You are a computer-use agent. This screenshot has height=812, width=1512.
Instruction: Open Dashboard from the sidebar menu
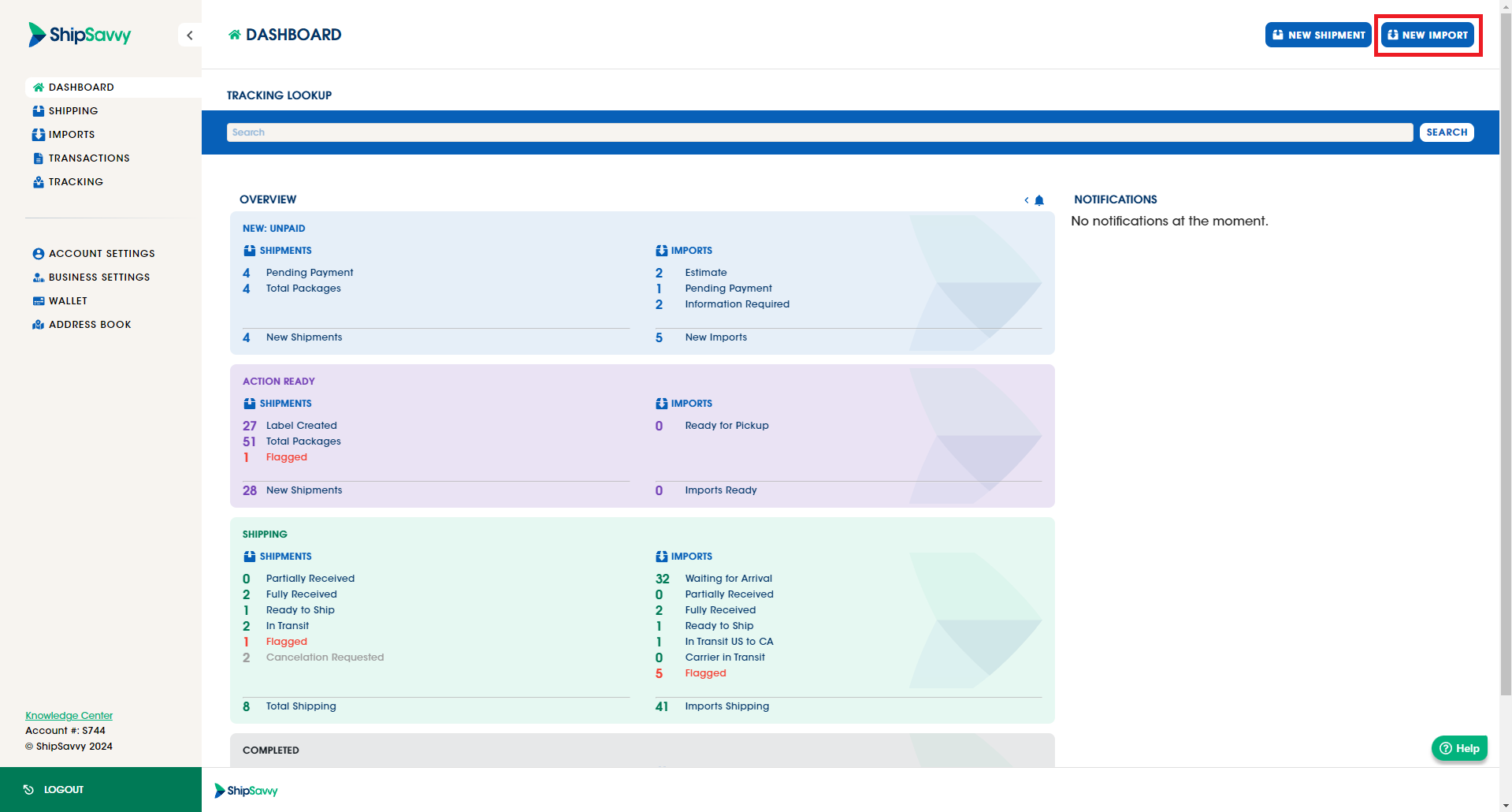coord(113,88)
